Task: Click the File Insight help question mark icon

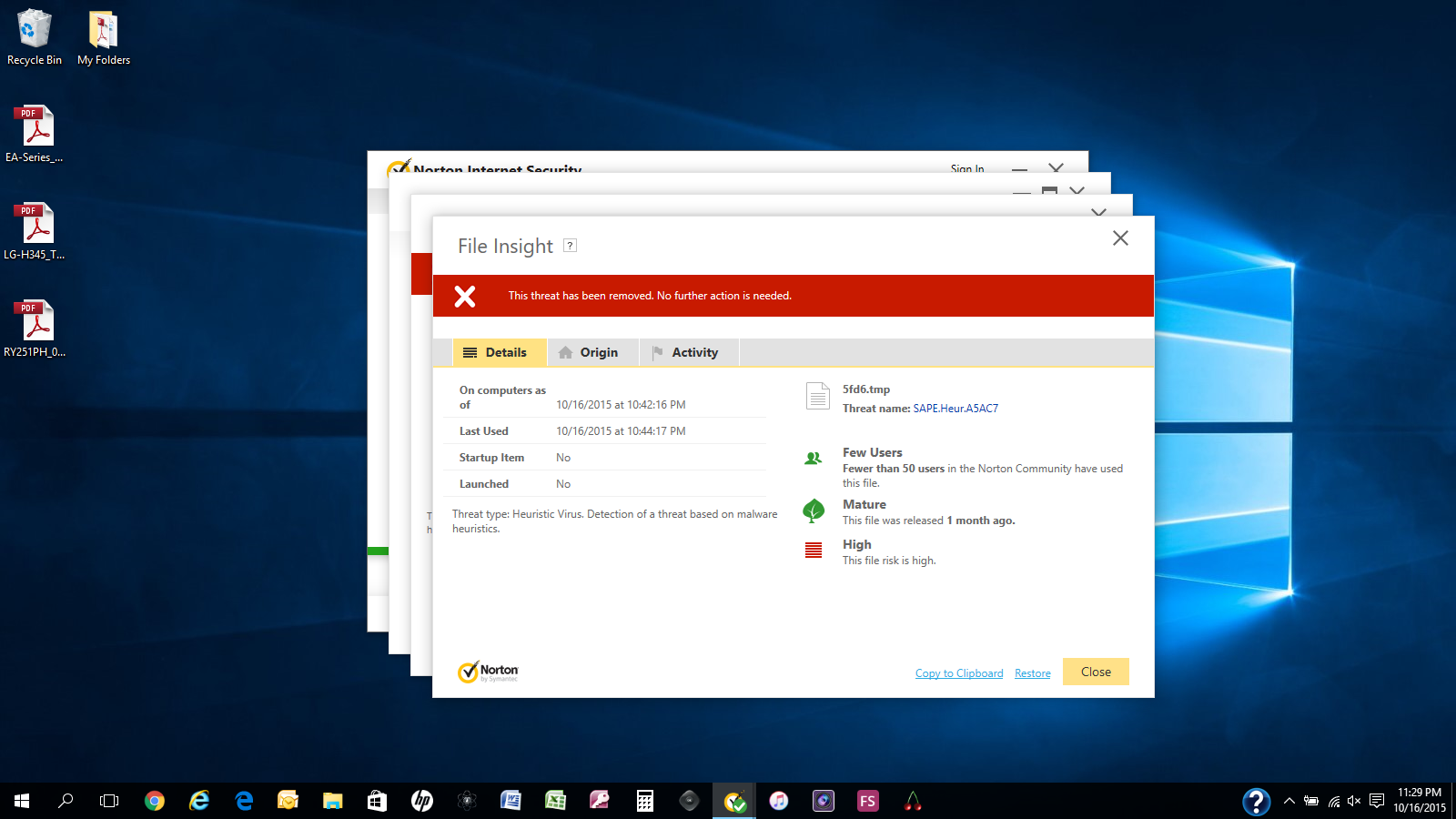Action: tap(570, 245)
